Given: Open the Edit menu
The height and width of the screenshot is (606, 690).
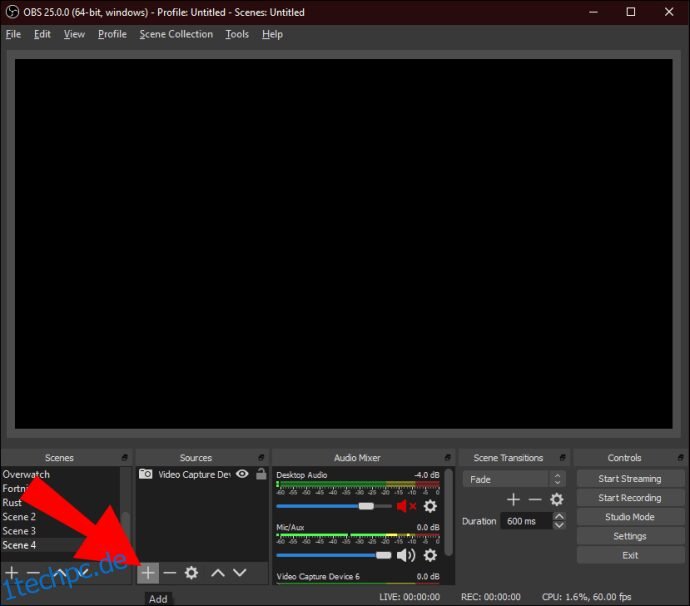Looking at the screenshot, I should click(42, 34).
